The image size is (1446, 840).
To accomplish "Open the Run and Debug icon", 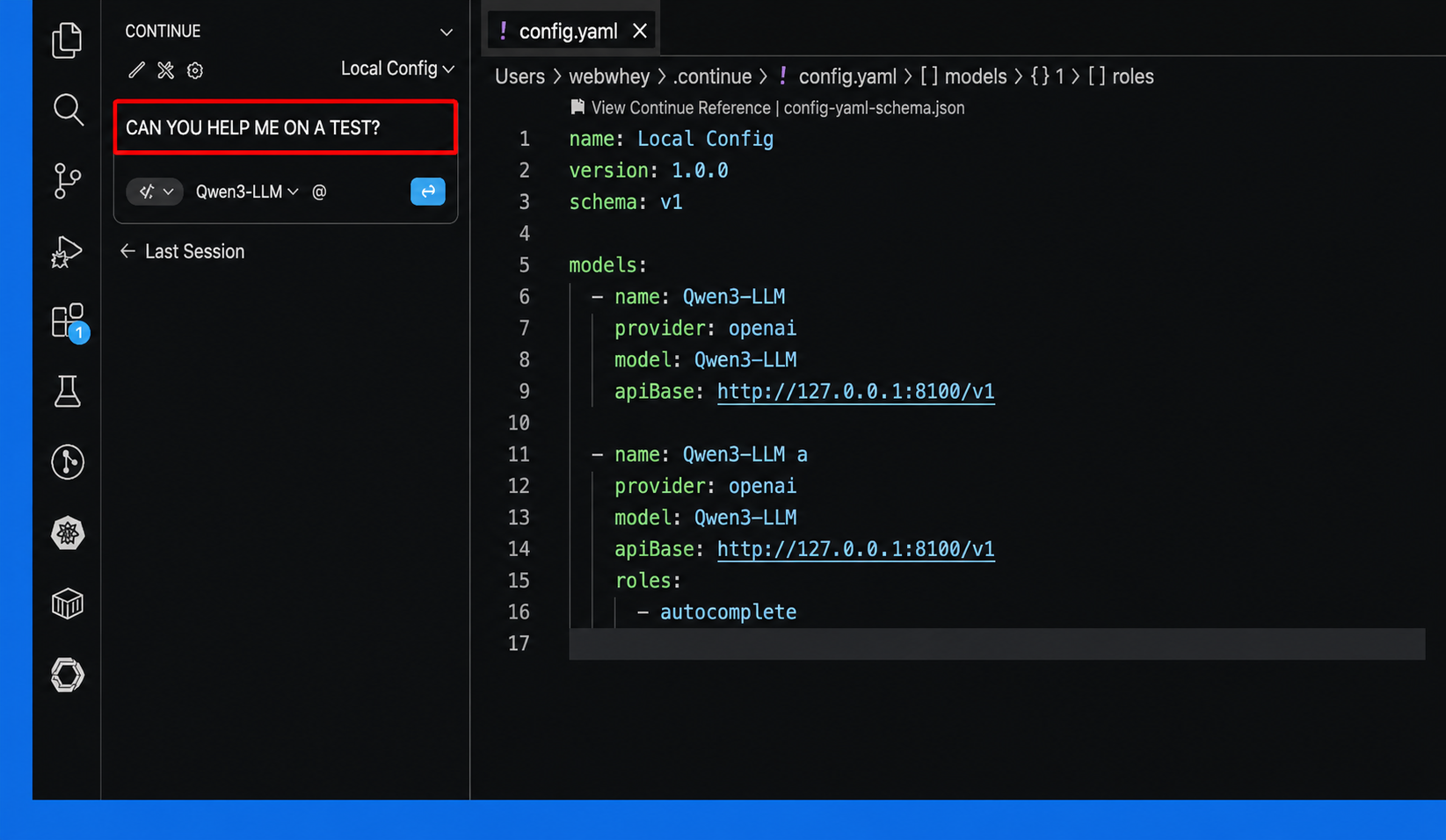I will click(67, 252).
